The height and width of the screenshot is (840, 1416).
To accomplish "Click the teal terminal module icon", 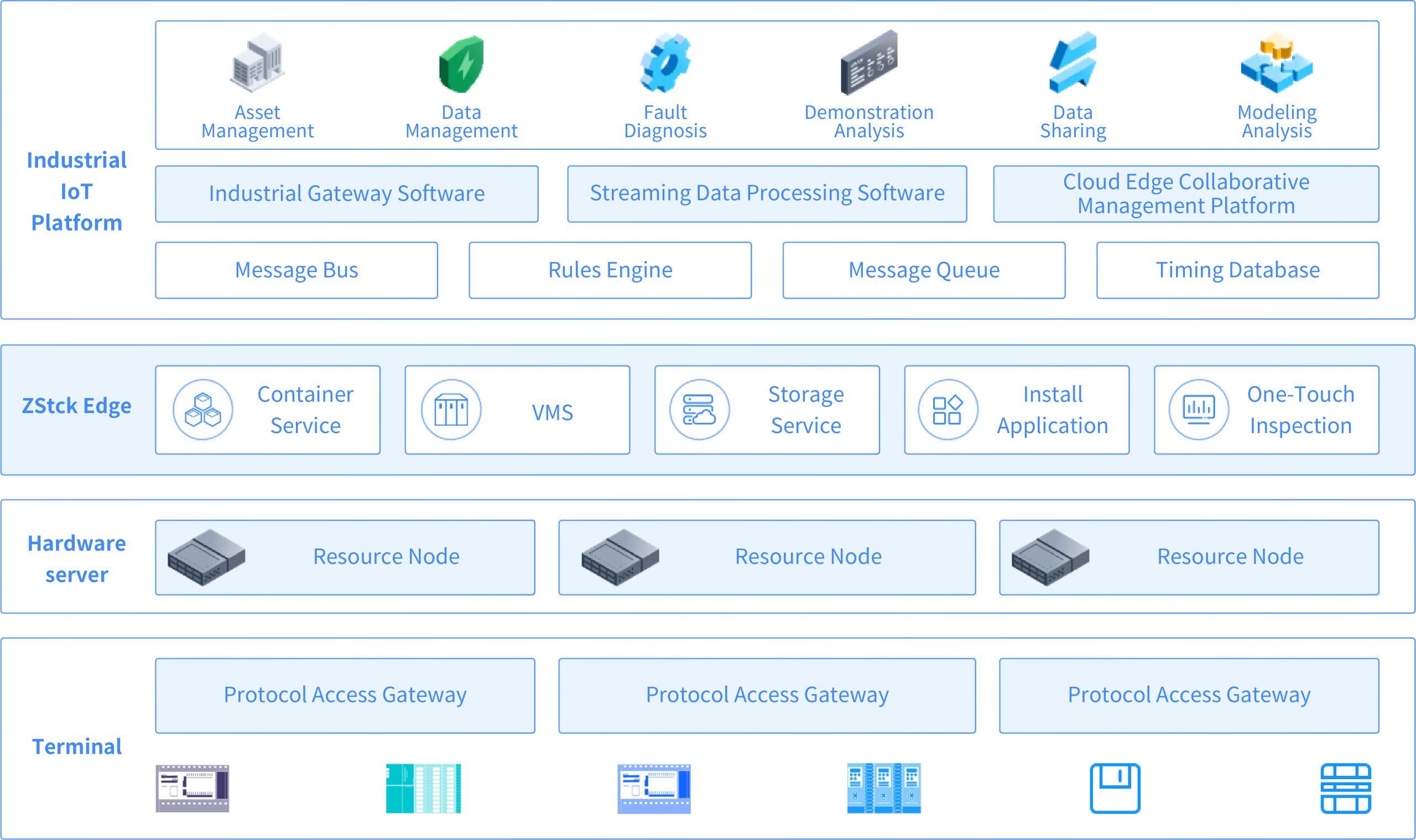I will click(424, 789).
